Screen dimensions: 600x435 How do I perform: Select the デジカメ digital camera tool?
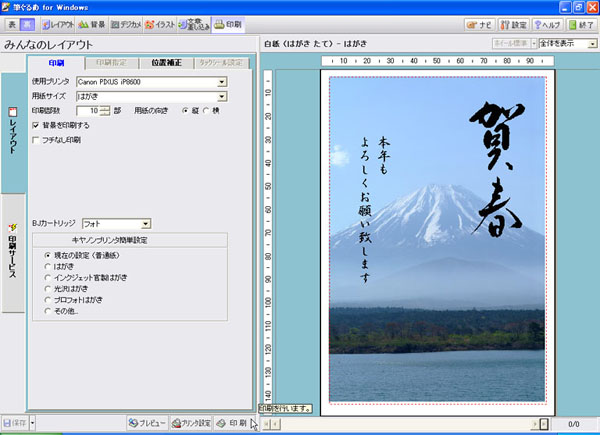tap(126, 23)
